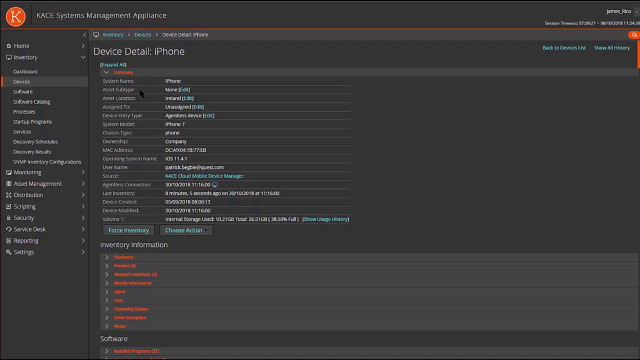The width and height of the screenshot is (640, 360).
Task: Expand the Mobile Information section
Action: pos(107,283)
